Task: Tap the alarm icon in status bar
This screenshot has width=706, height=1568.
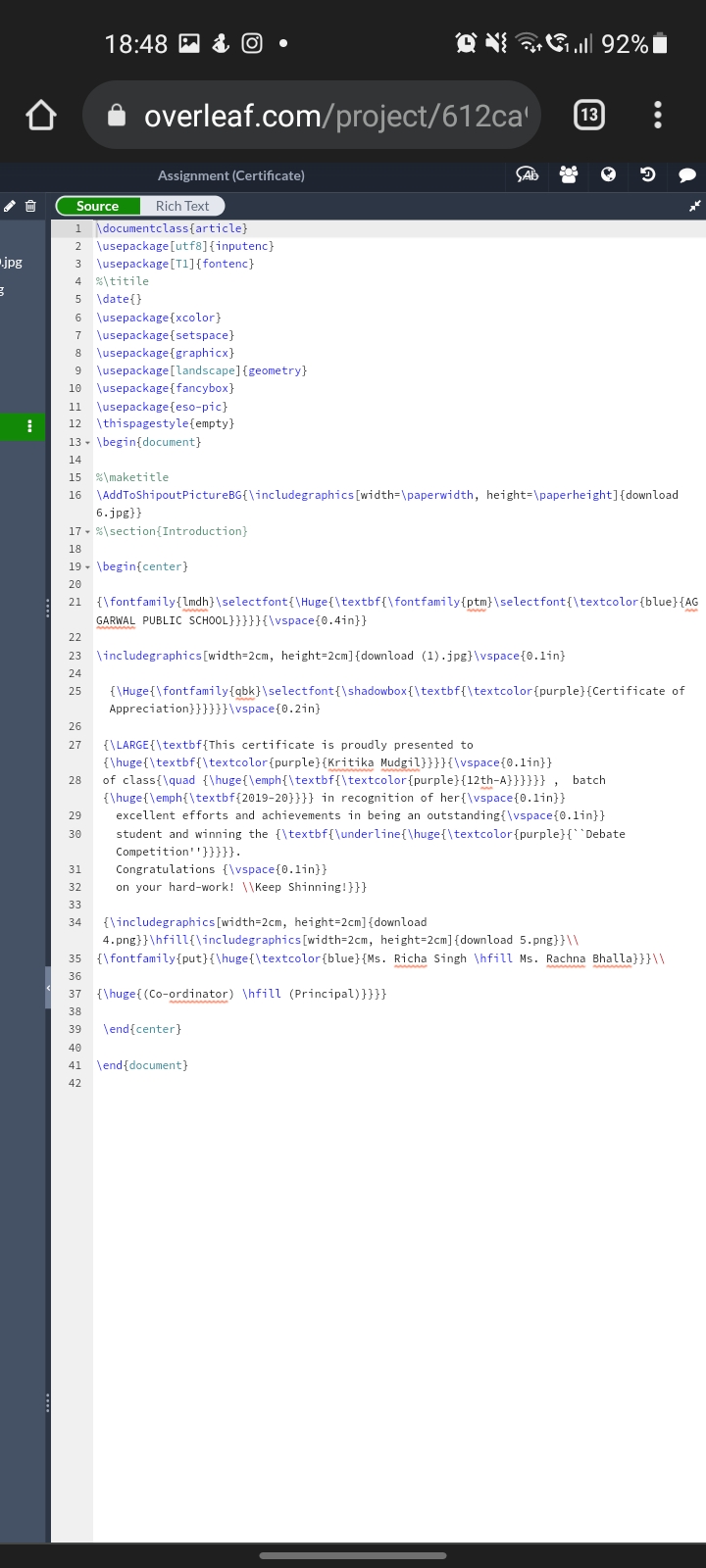Action: [x=466, y=43]
